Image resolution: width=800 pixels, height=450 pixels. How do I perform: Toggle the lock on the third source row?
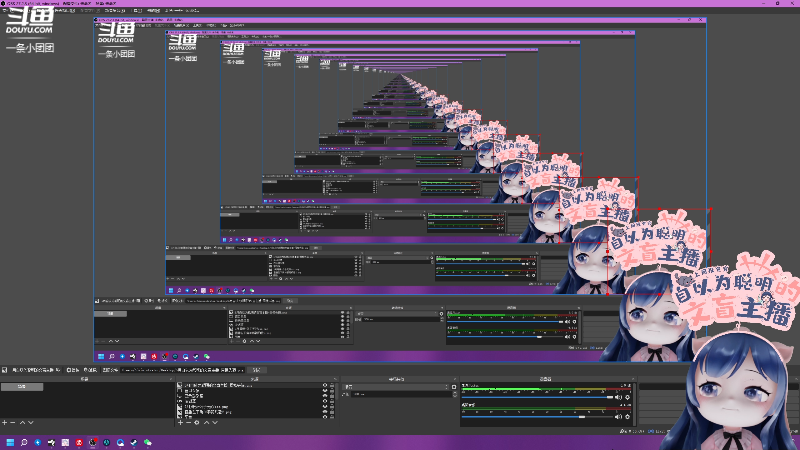coord(332,396)
